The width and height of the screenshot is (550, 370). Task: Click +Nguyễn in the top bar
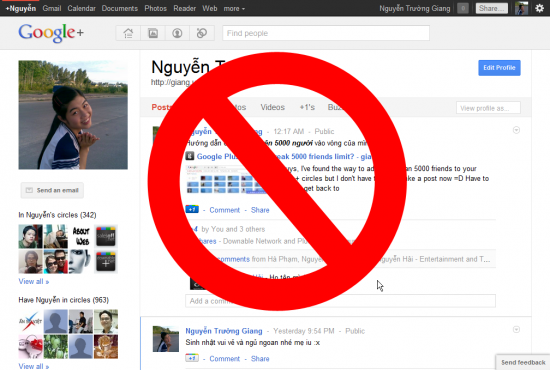tap(21, 8)
